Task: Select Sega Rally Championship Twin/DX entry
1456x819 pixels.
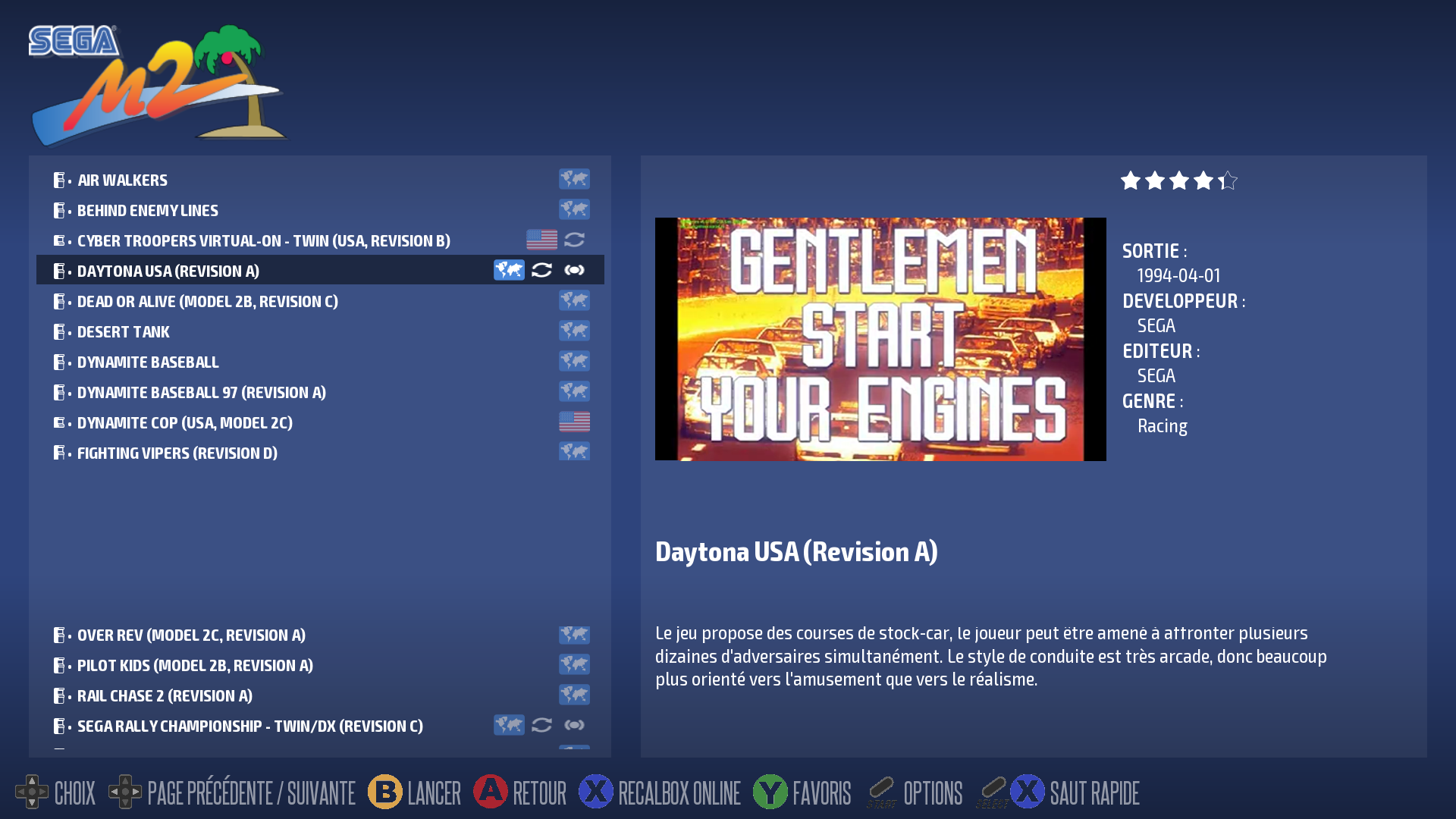Action: tap(320, 726)
